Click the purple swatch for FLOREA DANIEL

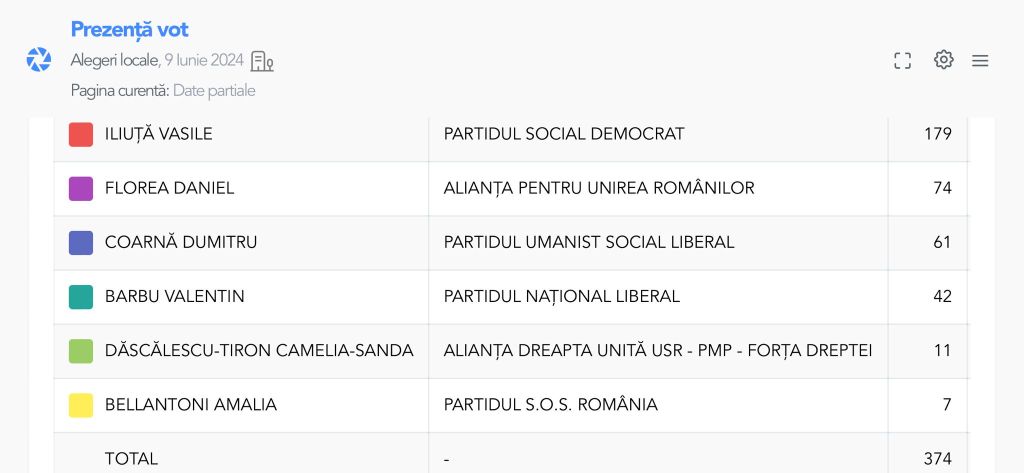(x=81, y=188)
